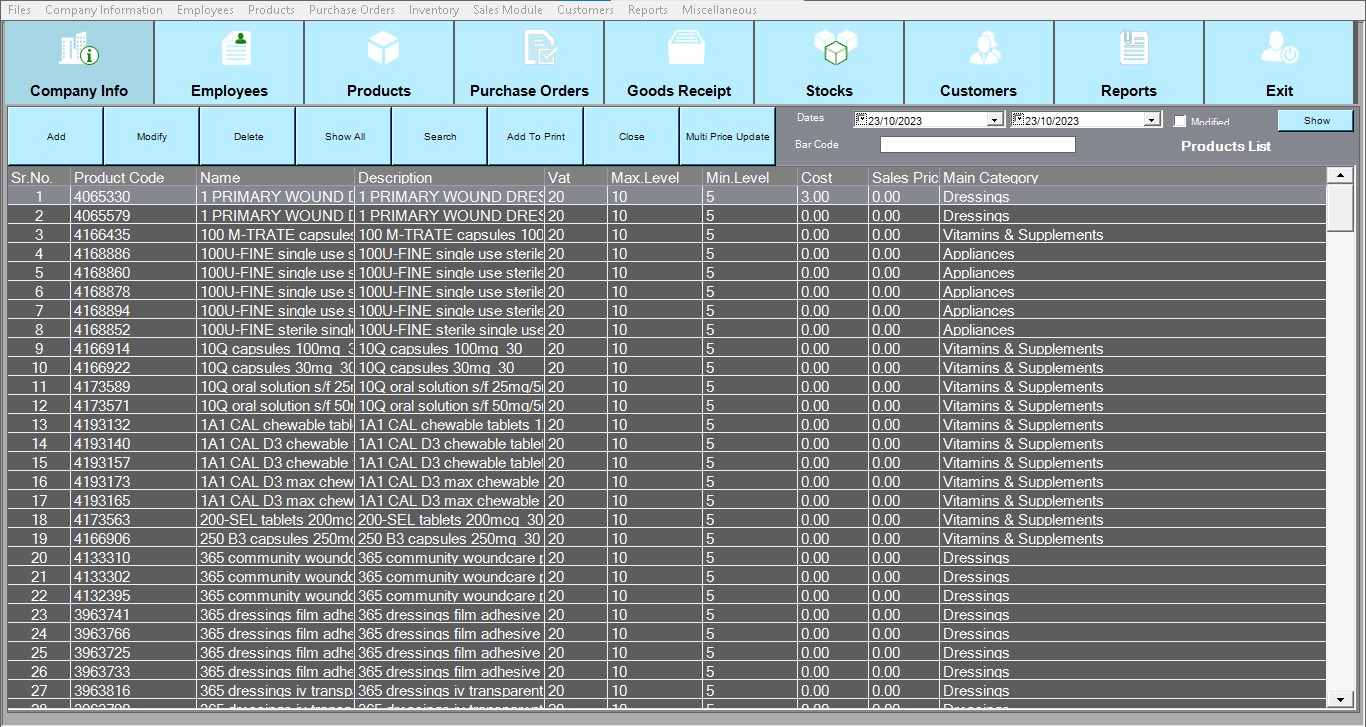The height and width of the screenshot is (727, 1366).
Task: Click the Add To Print button
Action: click(535, 137)
